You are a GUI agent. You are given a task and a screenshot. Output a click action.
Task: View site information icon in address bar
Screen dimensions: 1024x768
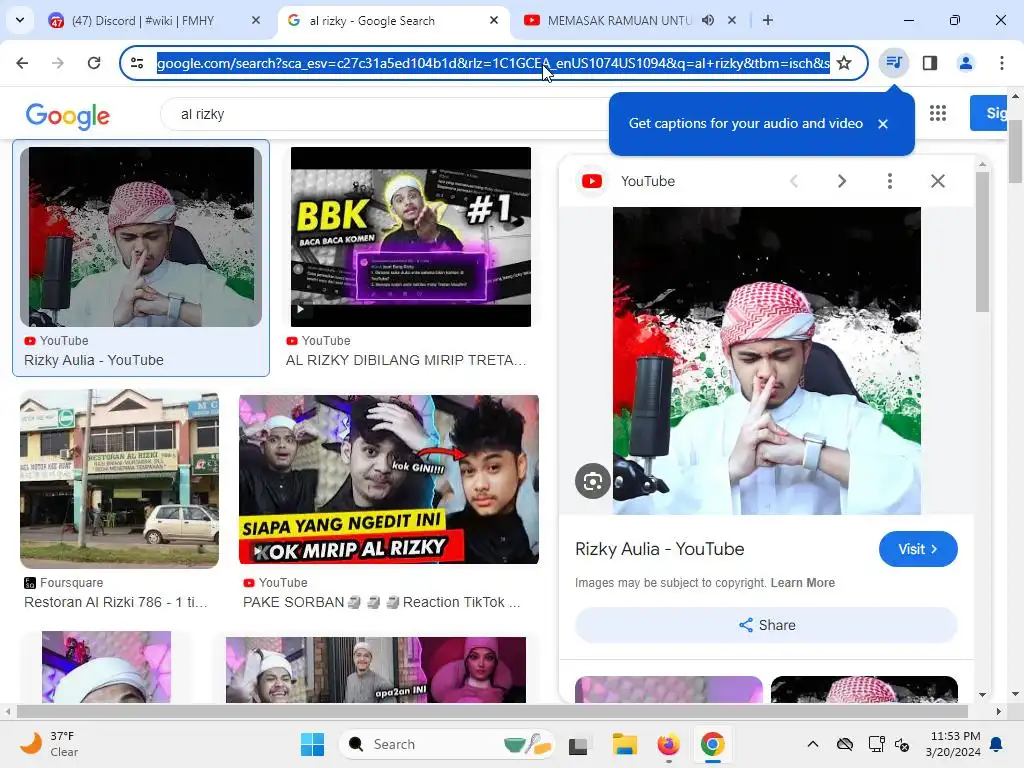(137, 63)
